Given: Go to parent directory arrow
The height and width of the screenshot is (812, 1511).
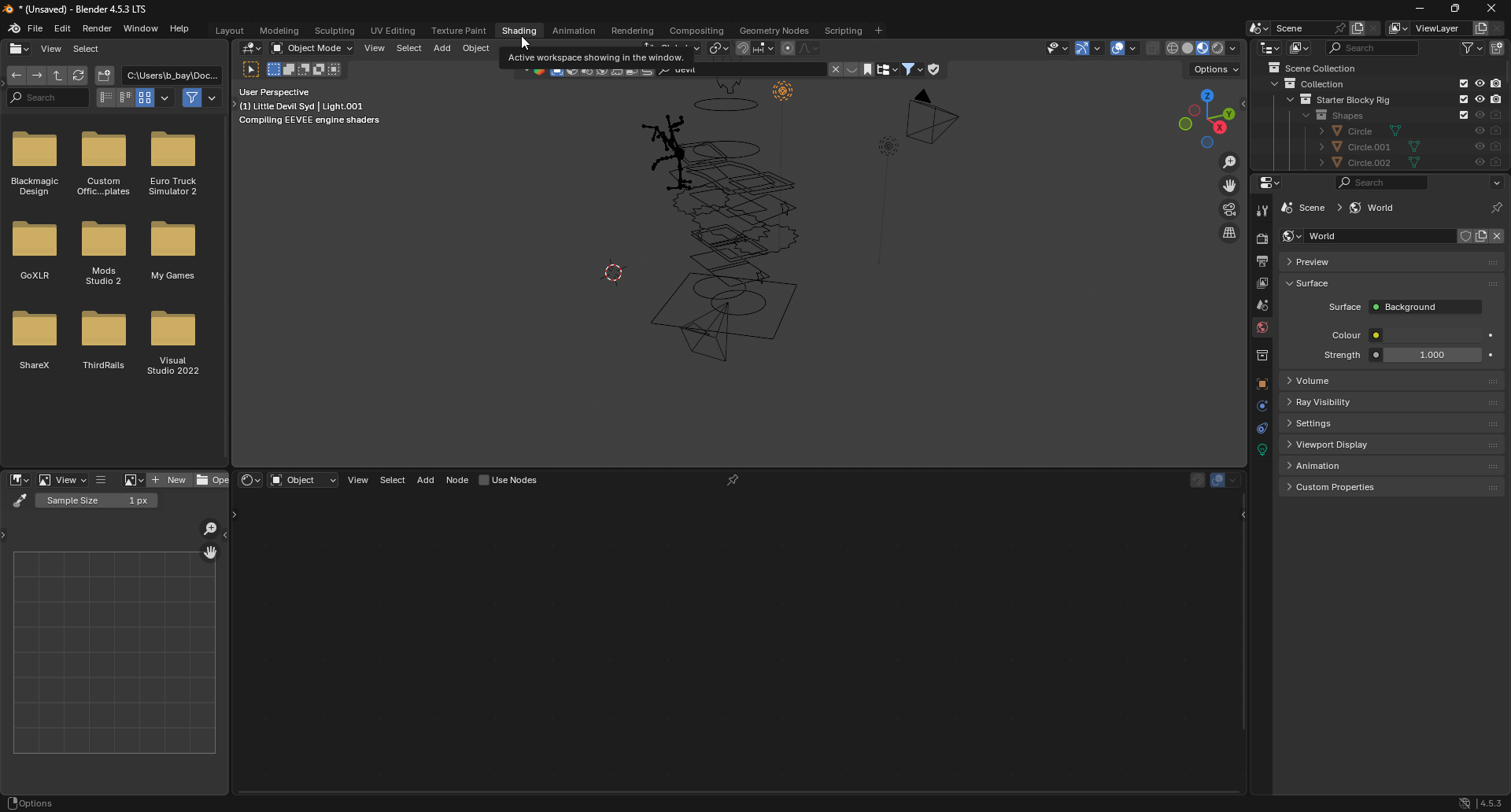Looking at the screenshot, I should coord(57,76).
